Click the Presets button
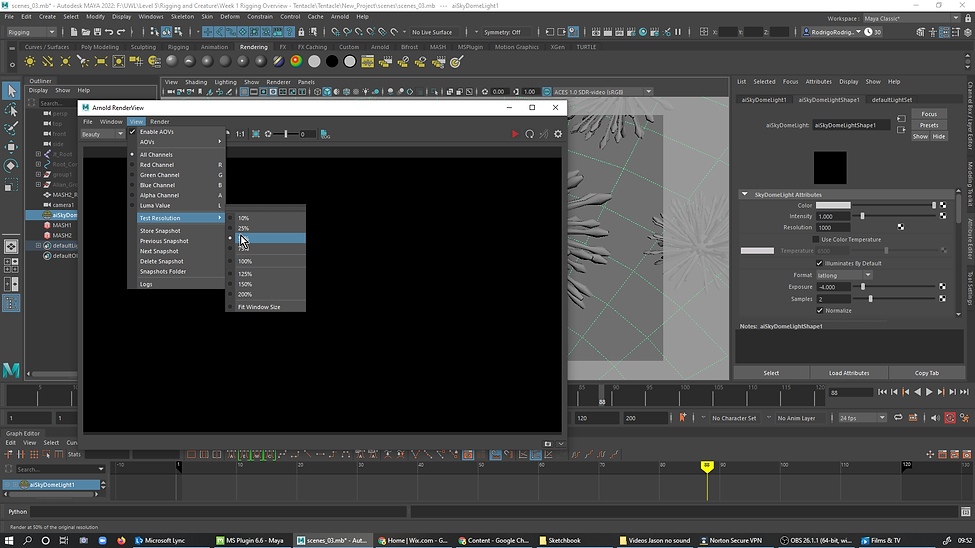The image size is (975, 548). (x=929, y=125)
